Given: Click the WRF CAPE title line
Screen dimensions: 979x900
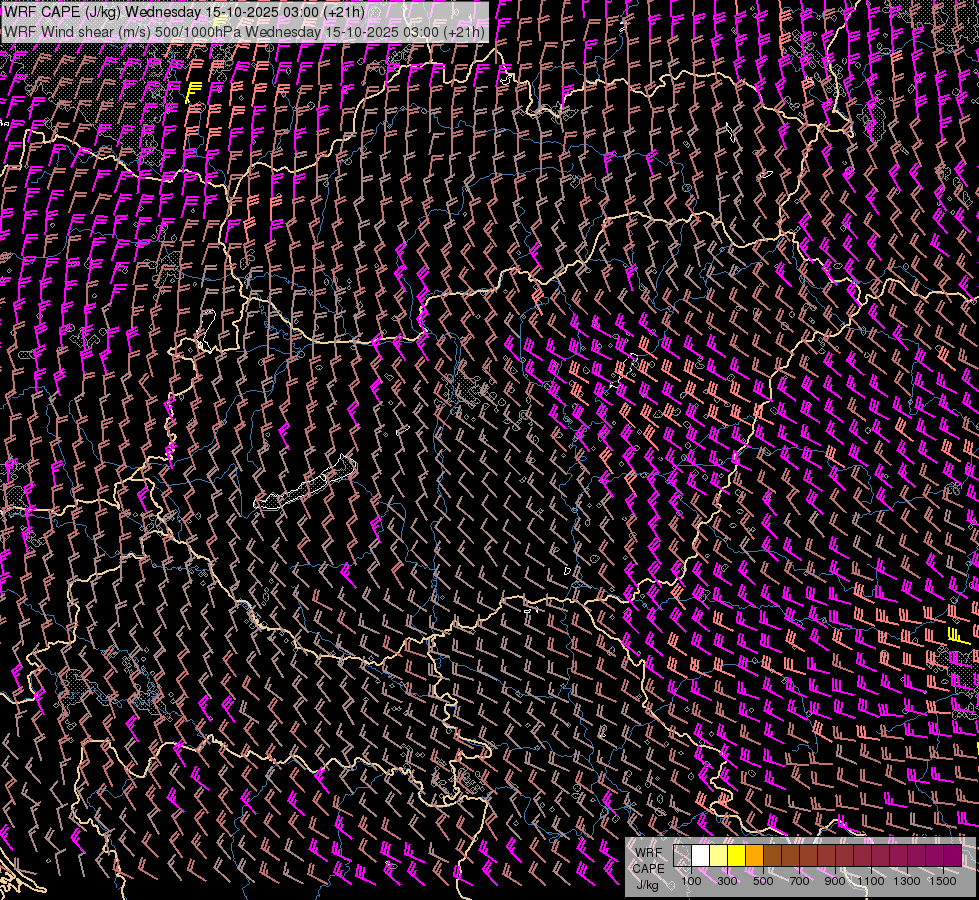Looking at the screenshot, I should point(184,12).
